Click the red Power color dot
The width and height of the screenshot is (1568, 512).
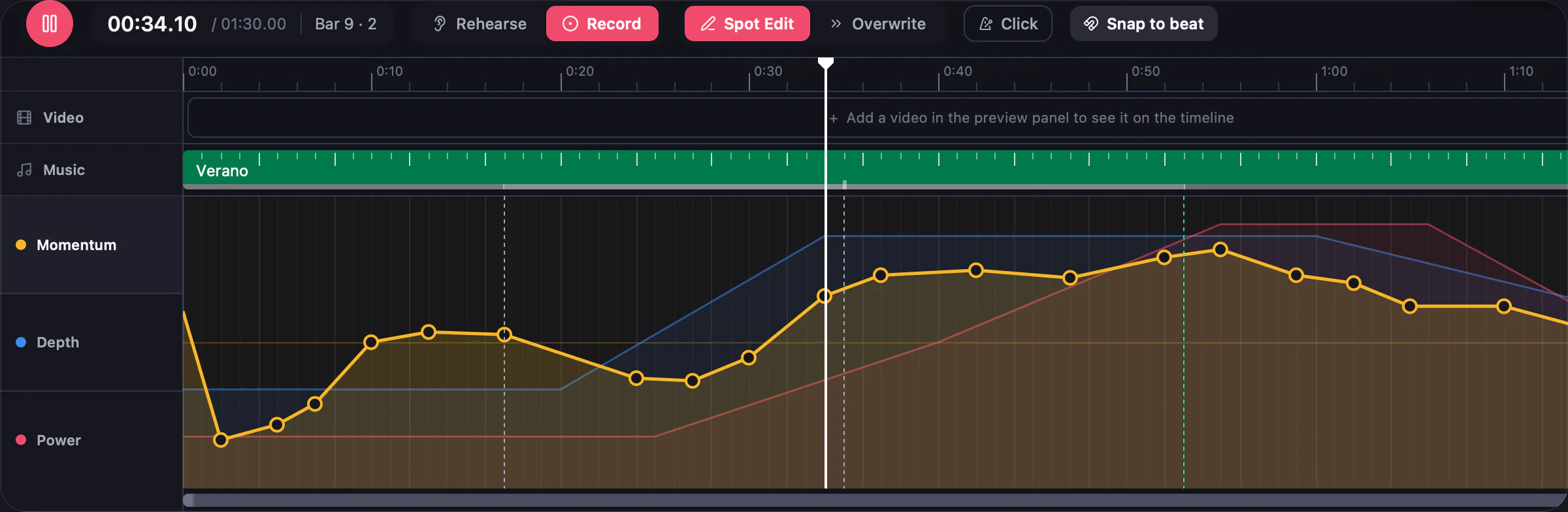(x=21, y=440)
